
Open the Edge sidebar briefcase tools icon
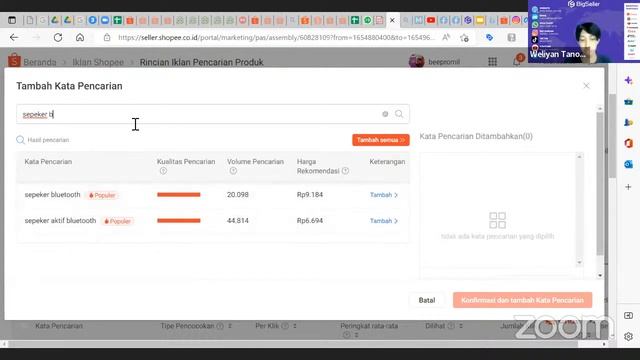[629, 101]
